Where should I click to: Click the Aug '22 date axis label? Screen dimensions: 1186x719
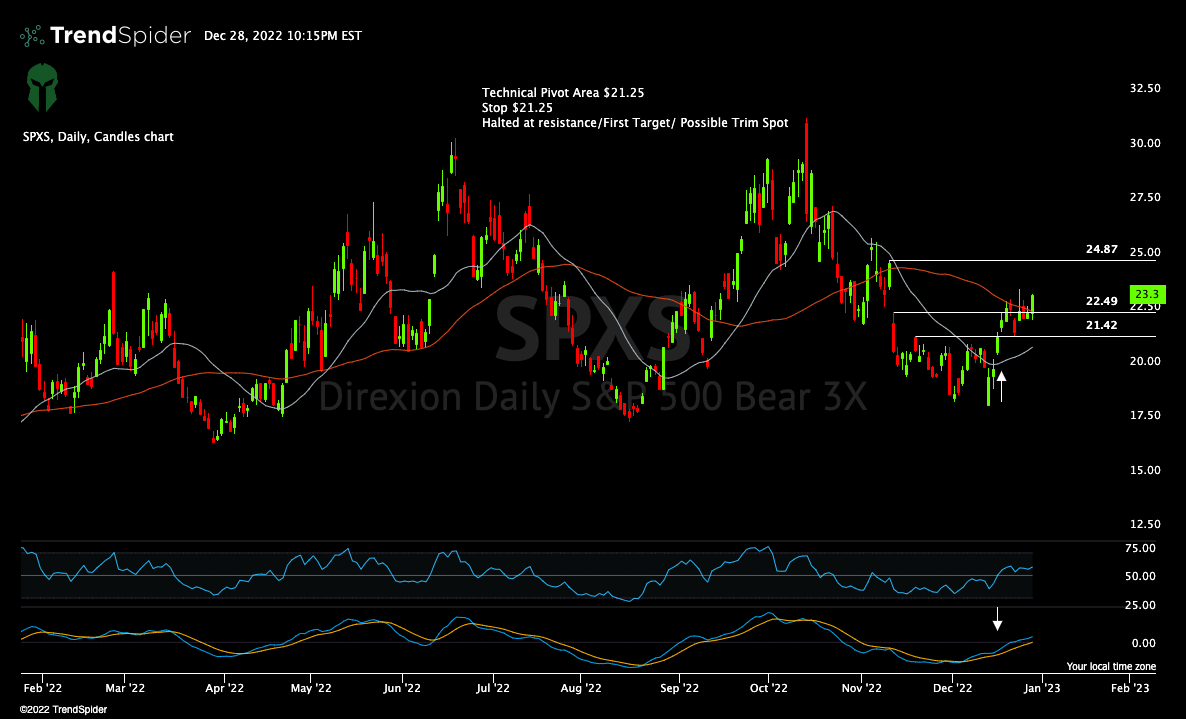581,688
